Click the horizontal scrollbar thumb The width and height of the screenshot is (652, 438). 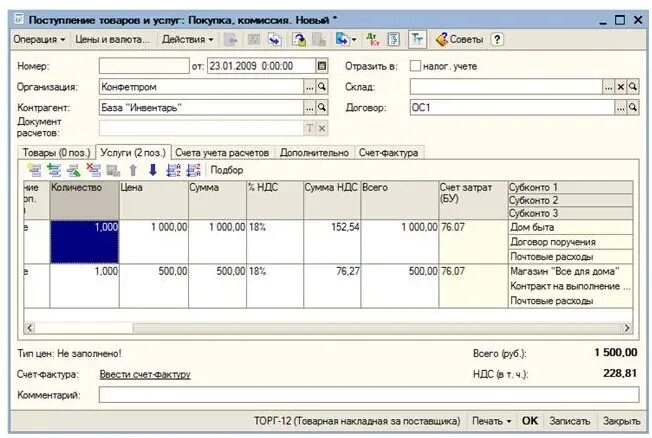point(84,328)
